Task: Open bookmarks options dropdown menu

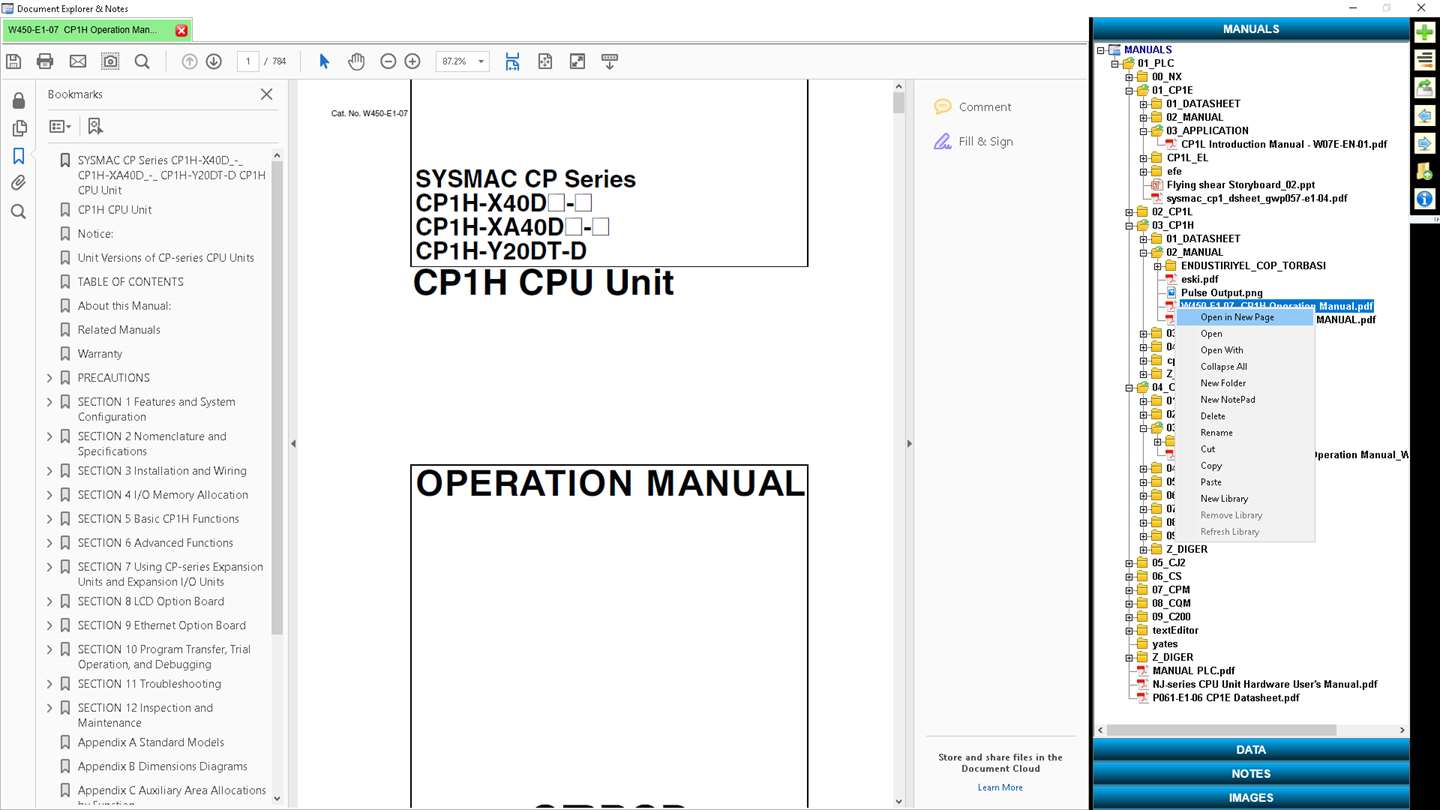Action: click(60, 126)
